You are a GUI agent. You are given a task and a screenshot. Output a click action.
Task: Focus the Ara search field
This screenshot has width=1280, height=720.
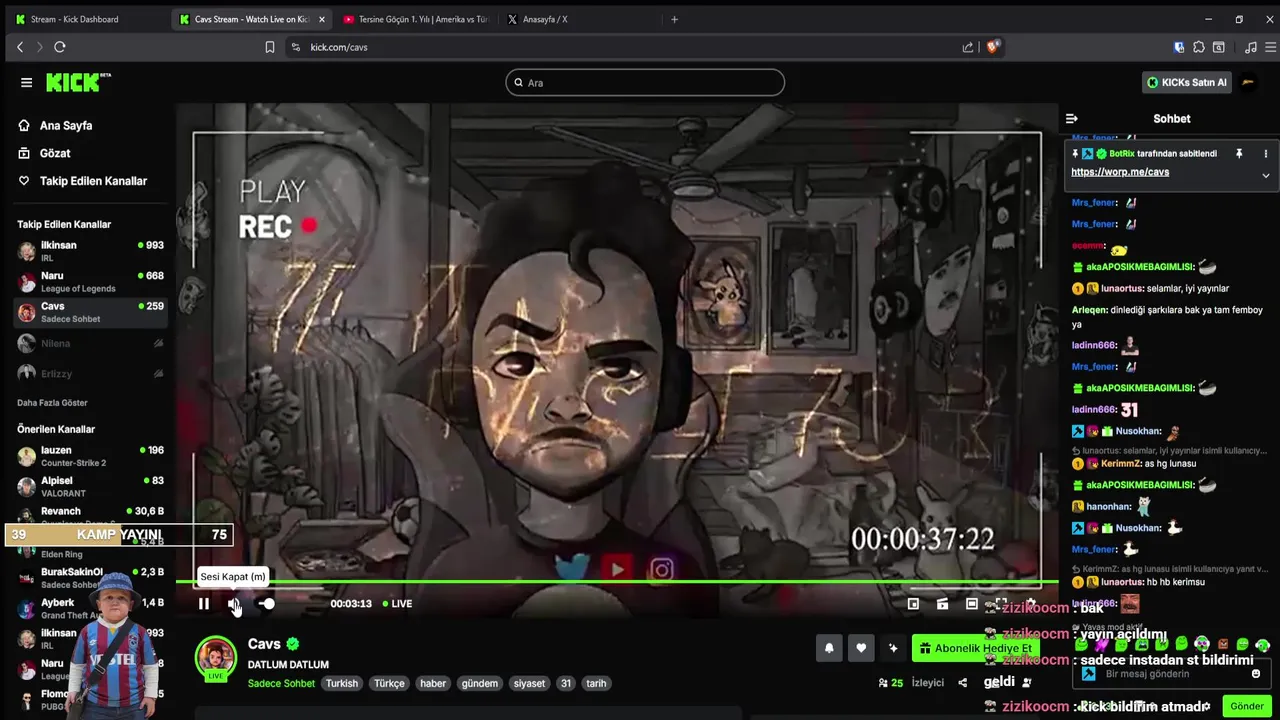click(645, 82)
